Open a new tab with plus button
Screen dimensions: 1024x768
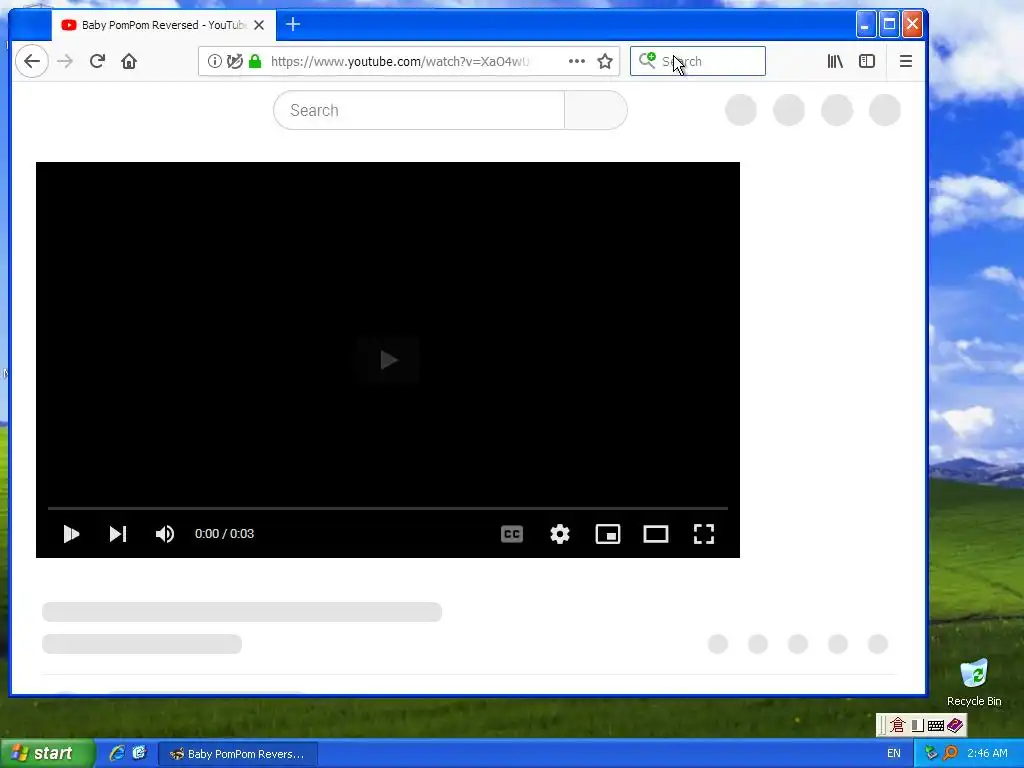[293, 25]
